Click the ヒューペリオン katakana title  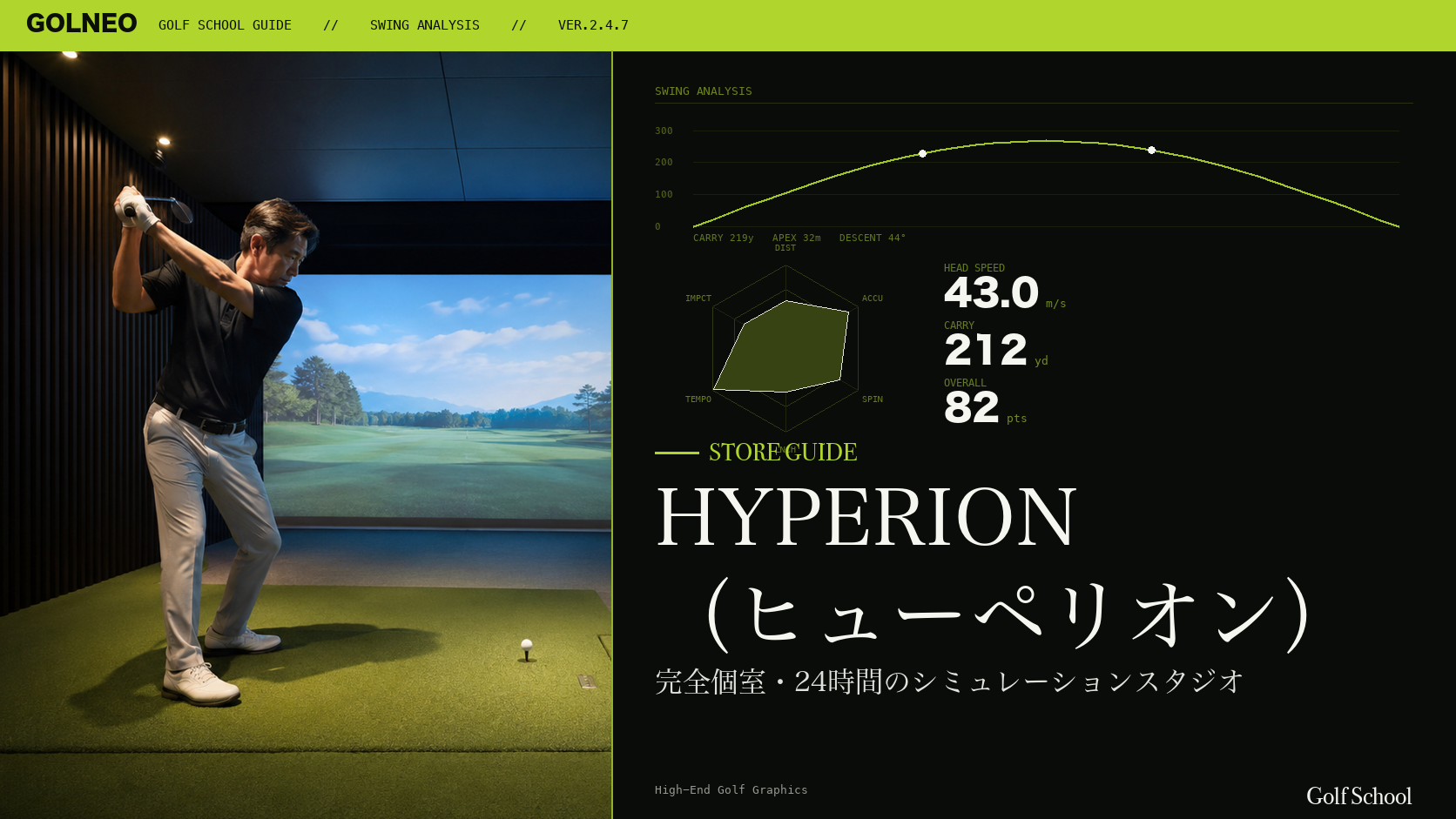pyautogui.click(x=1009, y=614)
